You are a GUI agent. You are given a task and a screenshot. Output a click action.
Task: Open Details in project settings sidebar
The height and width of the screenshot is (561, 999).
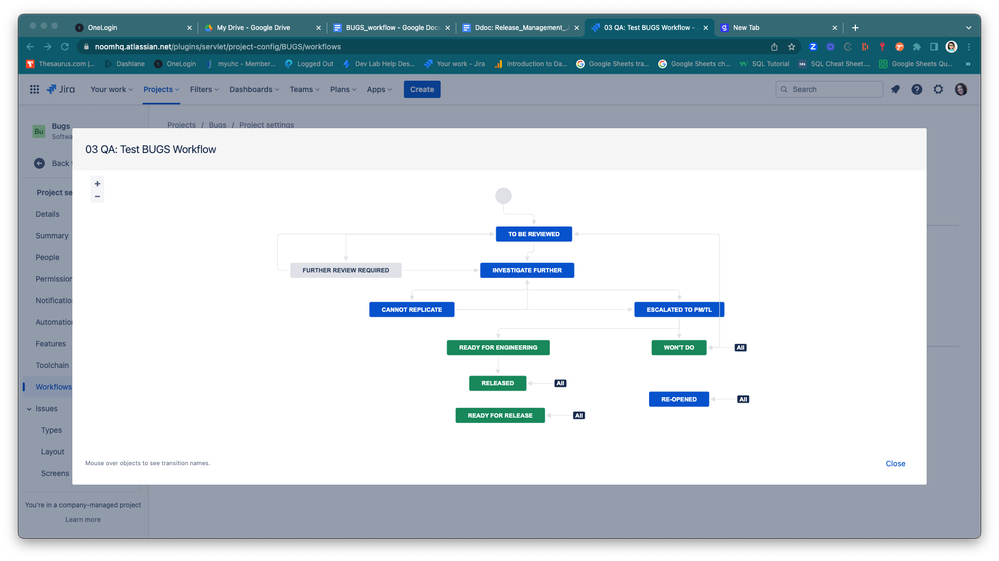click(47, 215)
